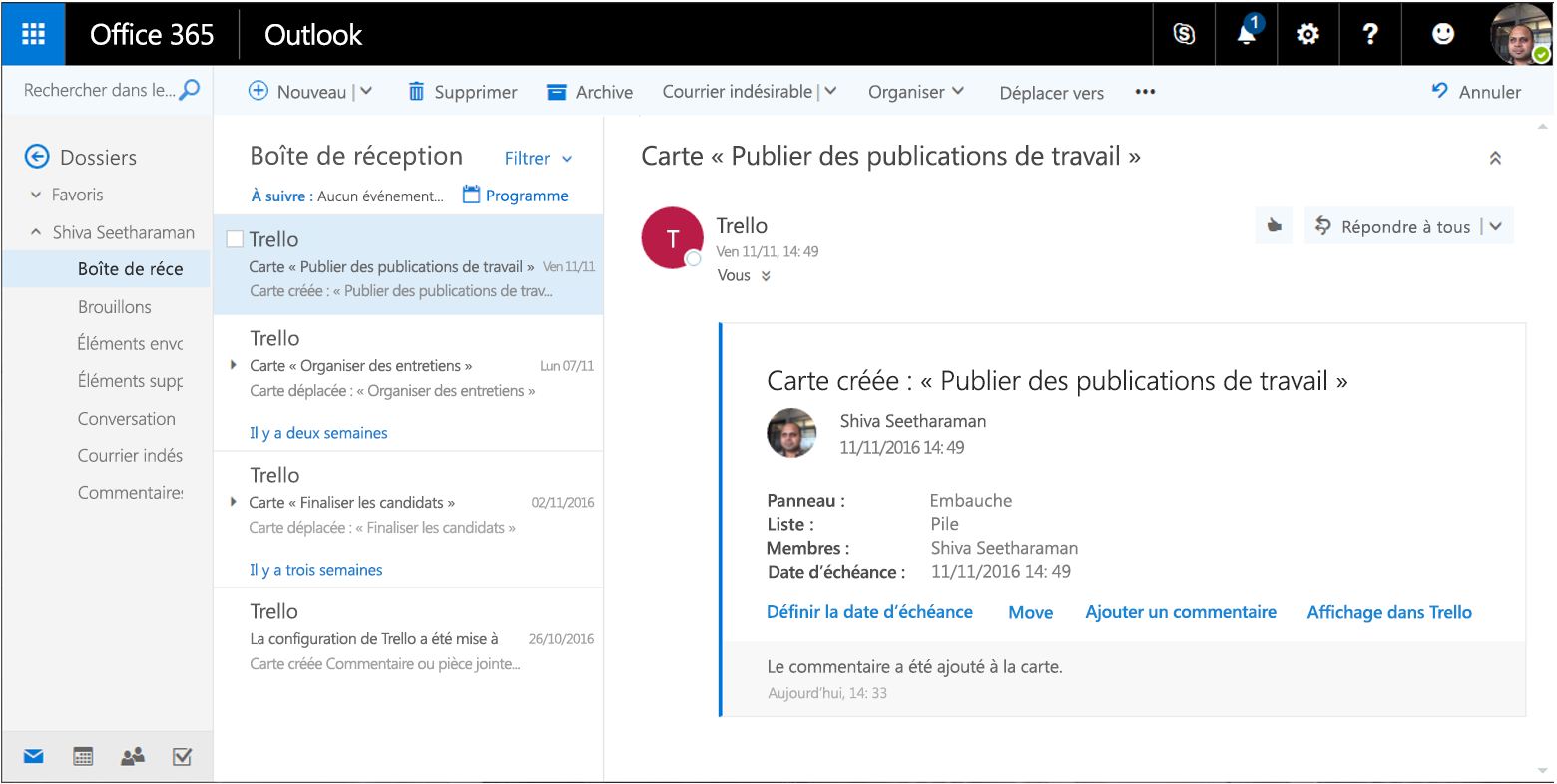Expand the Favoris section
The width and height of the screenshot is (1557, 784).
36,195
